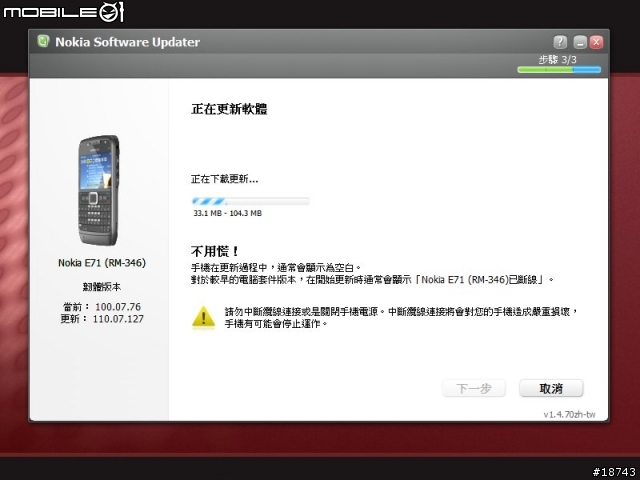640x480 pixels.
Task: Click the download progress bar
Action: click(251, 201)
